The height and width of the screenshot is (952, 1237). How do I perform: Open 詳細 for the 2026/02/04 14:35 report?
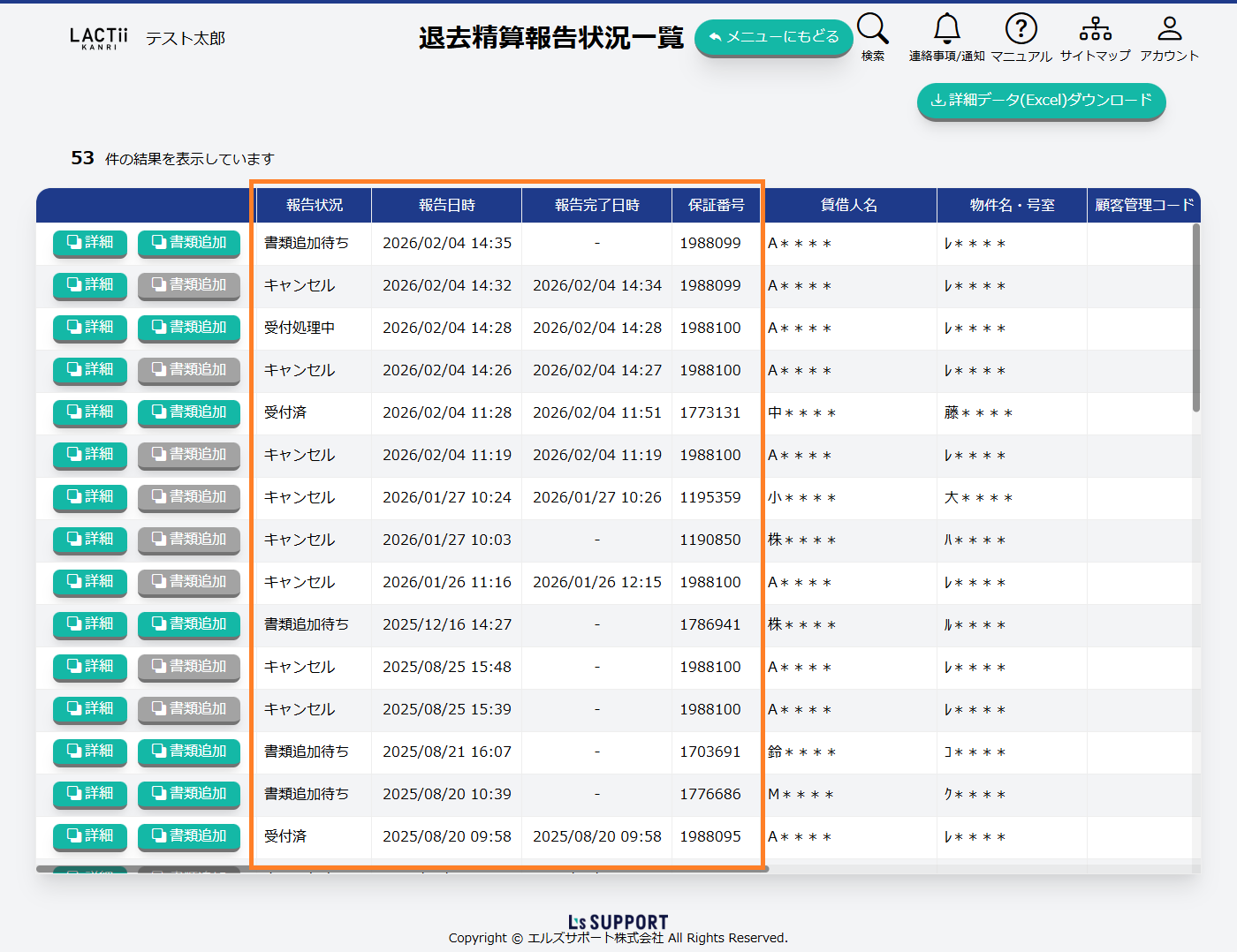90,243
